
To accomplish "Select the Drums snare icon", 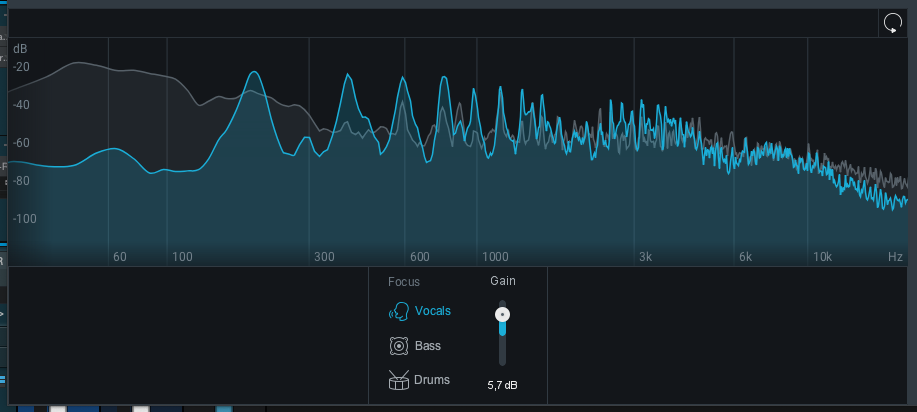I will point(398,380).
